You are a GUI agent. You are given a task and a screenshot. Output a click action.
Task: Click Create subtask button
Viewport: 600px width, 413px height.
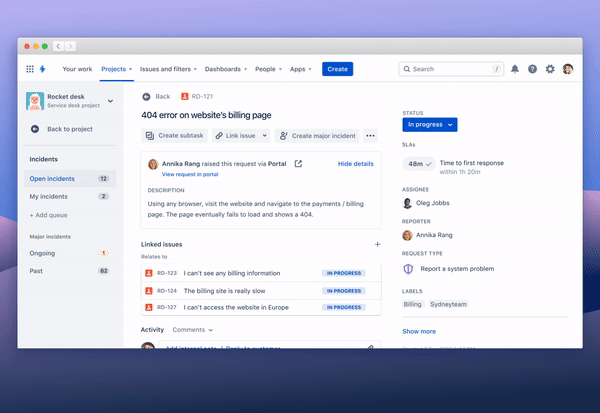point(174,135)
